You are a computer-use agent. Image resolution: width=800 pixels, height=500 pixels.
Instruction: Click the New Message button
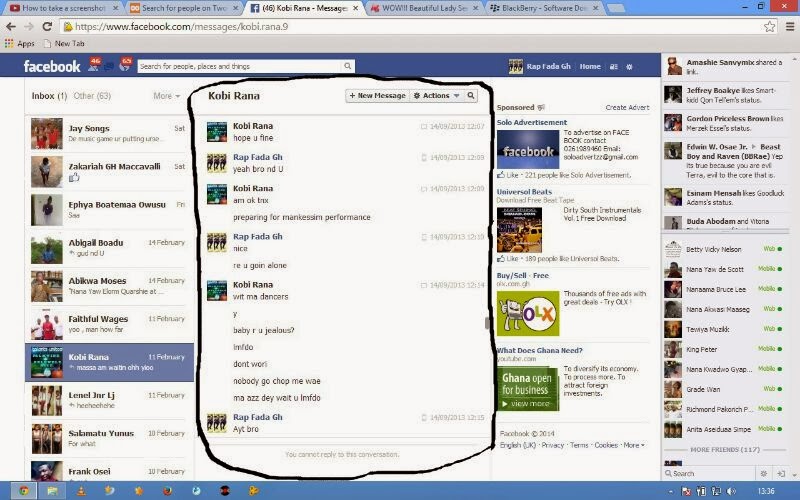(x=378, y=95)
